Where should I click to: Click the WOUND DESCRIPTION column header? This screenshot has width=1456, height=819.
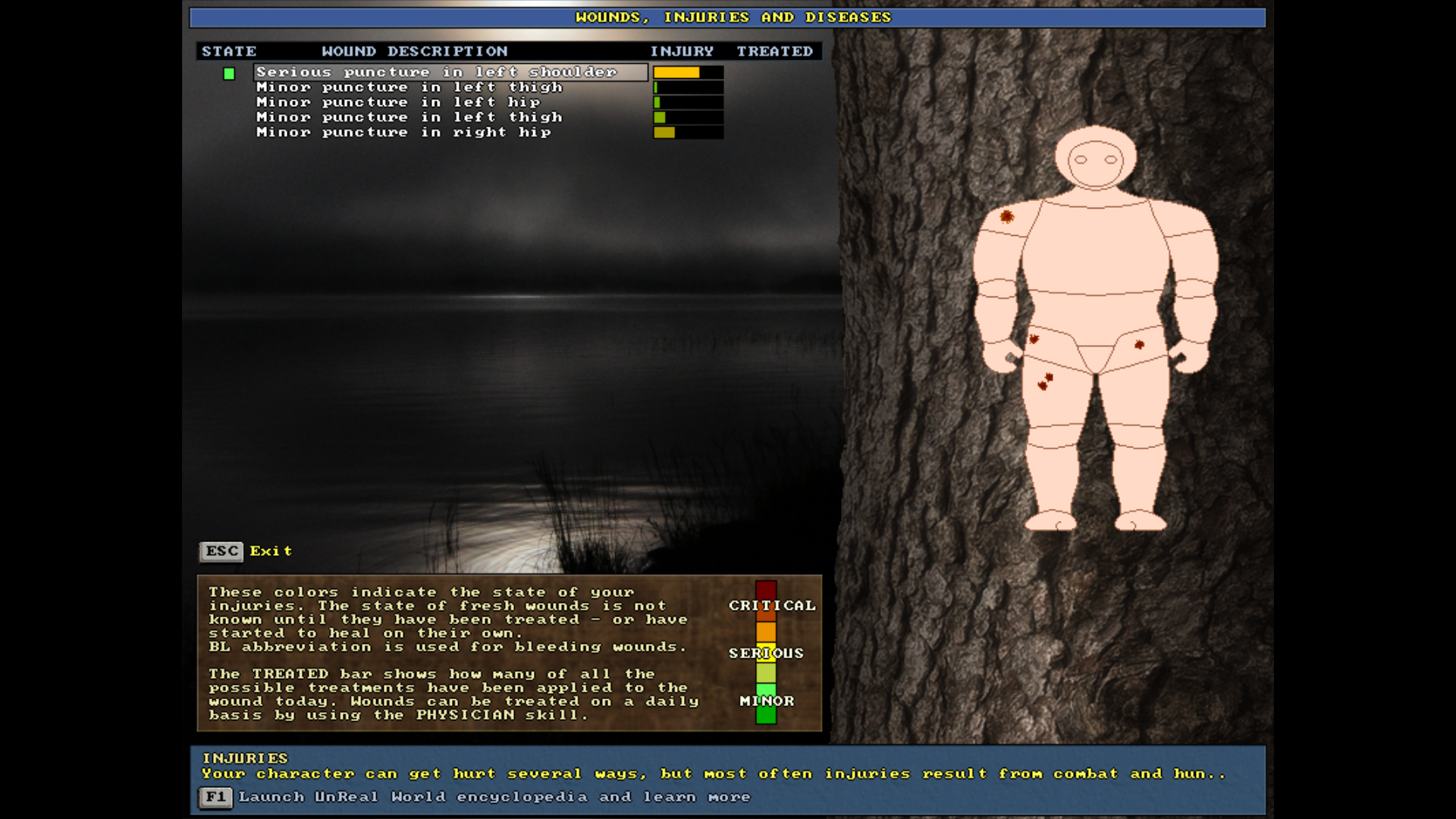(x=414, y=52)
